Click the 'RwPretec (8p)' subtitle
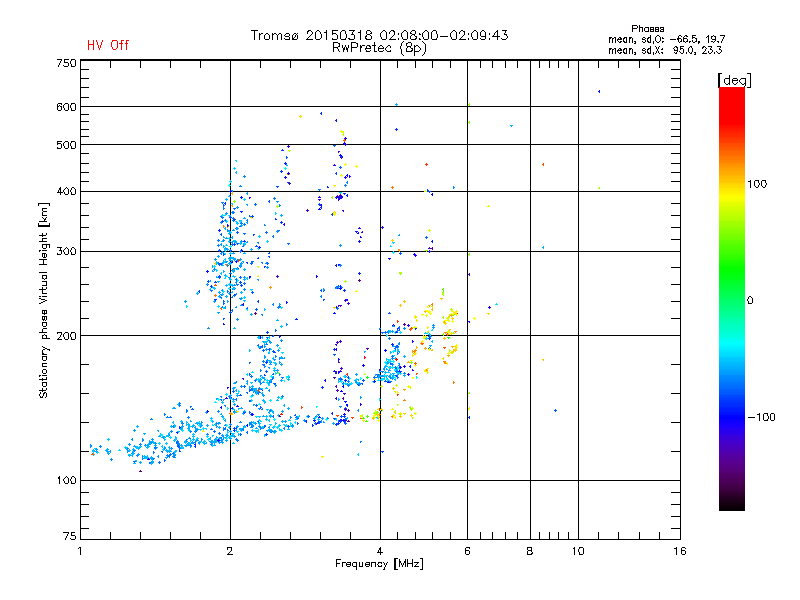 (379, 48)
